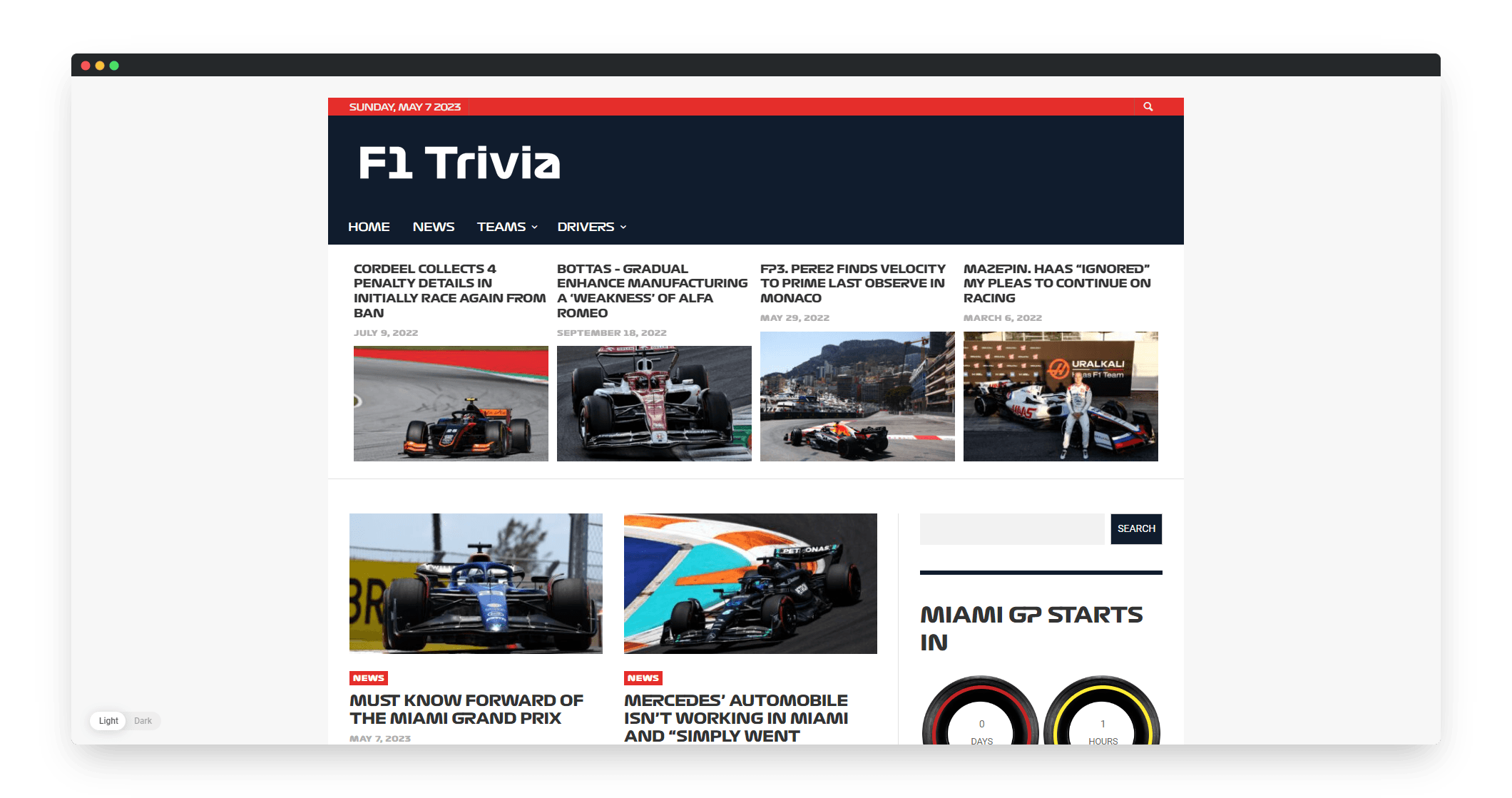The image size is (1512, 798).
Task: Click the Uralkali Haas car thumbnail
Action: [x=1061, y=397]
